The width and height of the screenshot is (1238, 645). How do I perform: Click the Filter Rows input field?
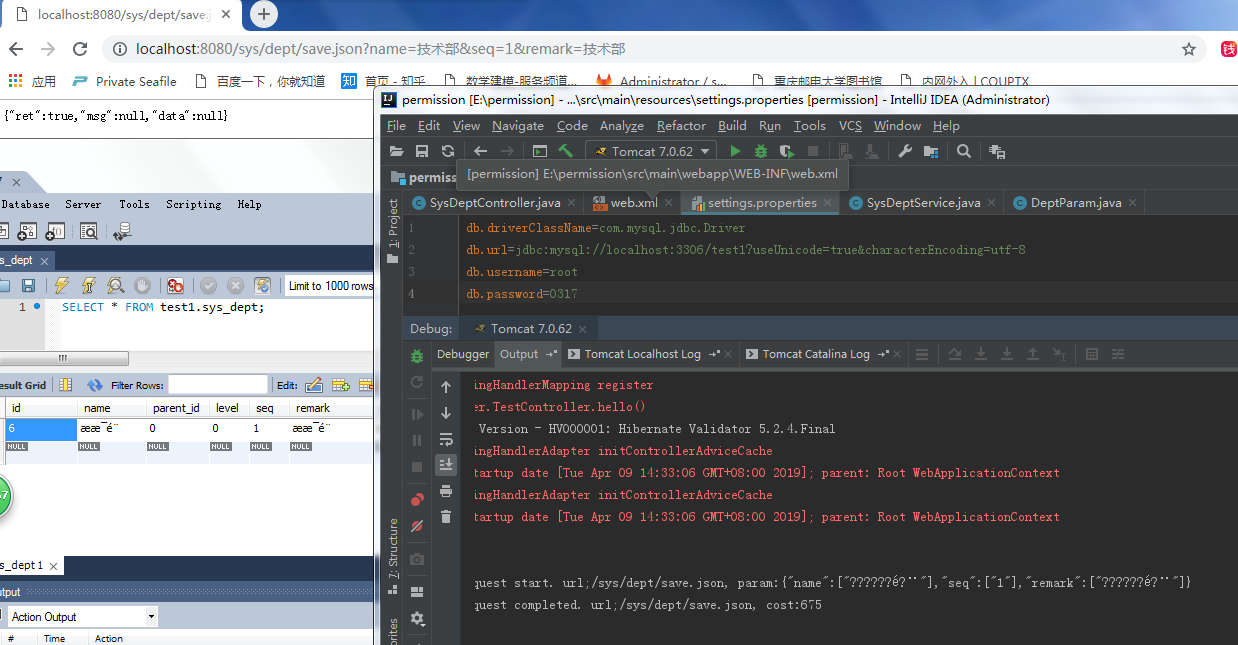[x=217, y=385]
